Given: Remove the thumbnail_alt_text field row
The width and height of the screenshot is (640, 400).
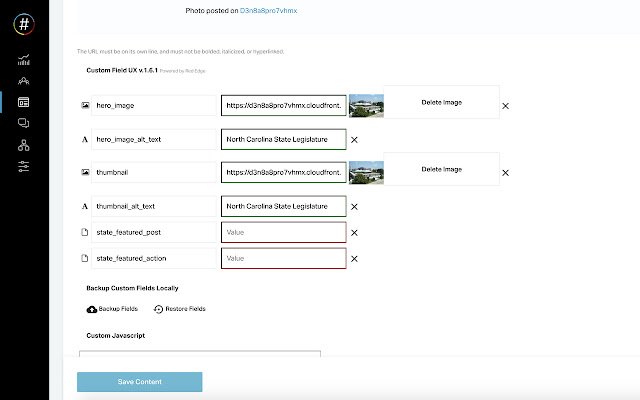Looking at the screenshot, I should coord(354,207).
